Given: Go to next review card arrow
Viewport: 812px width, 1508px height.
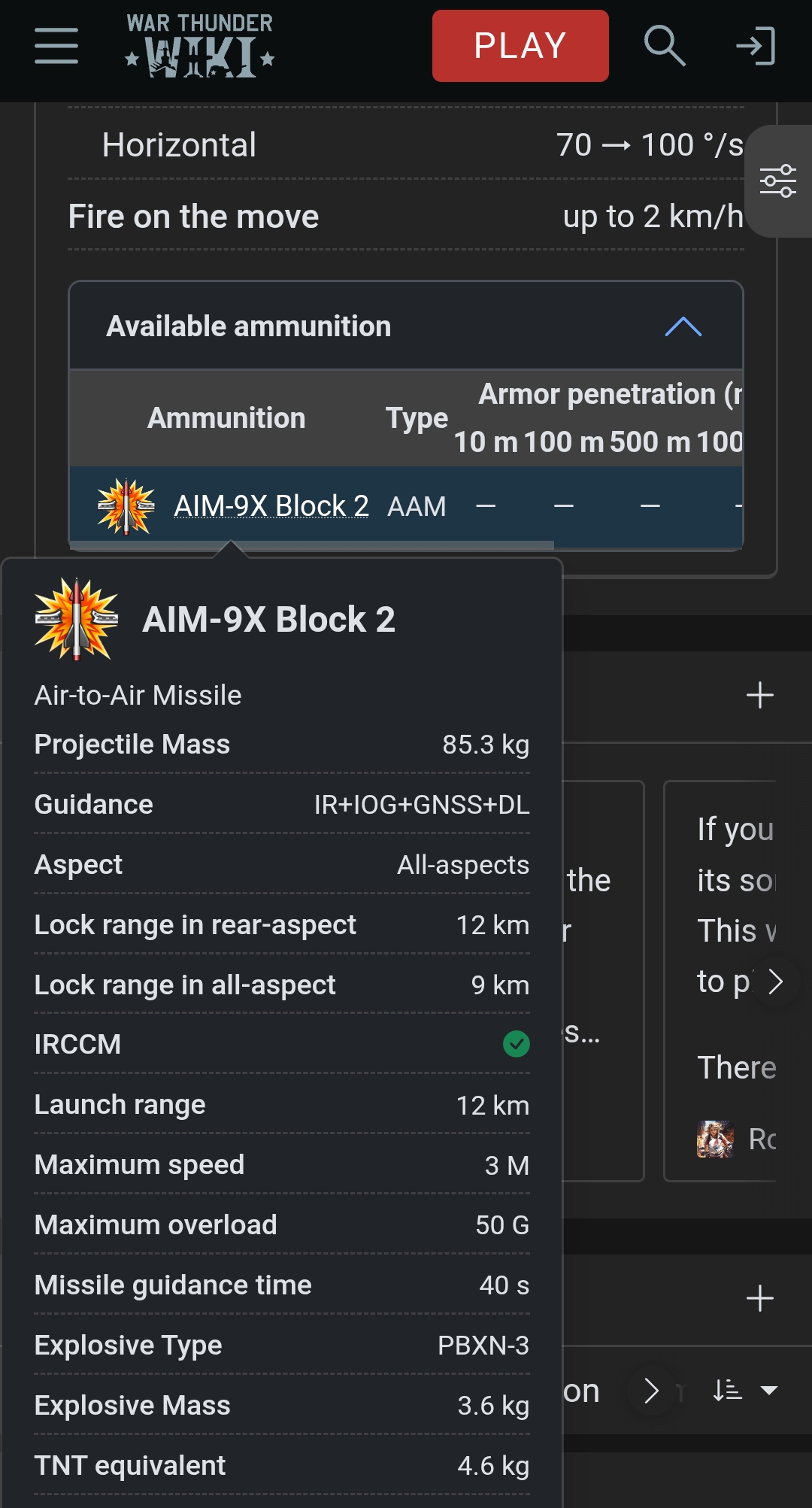Looking at the screenshot, I should coord(776,982).
